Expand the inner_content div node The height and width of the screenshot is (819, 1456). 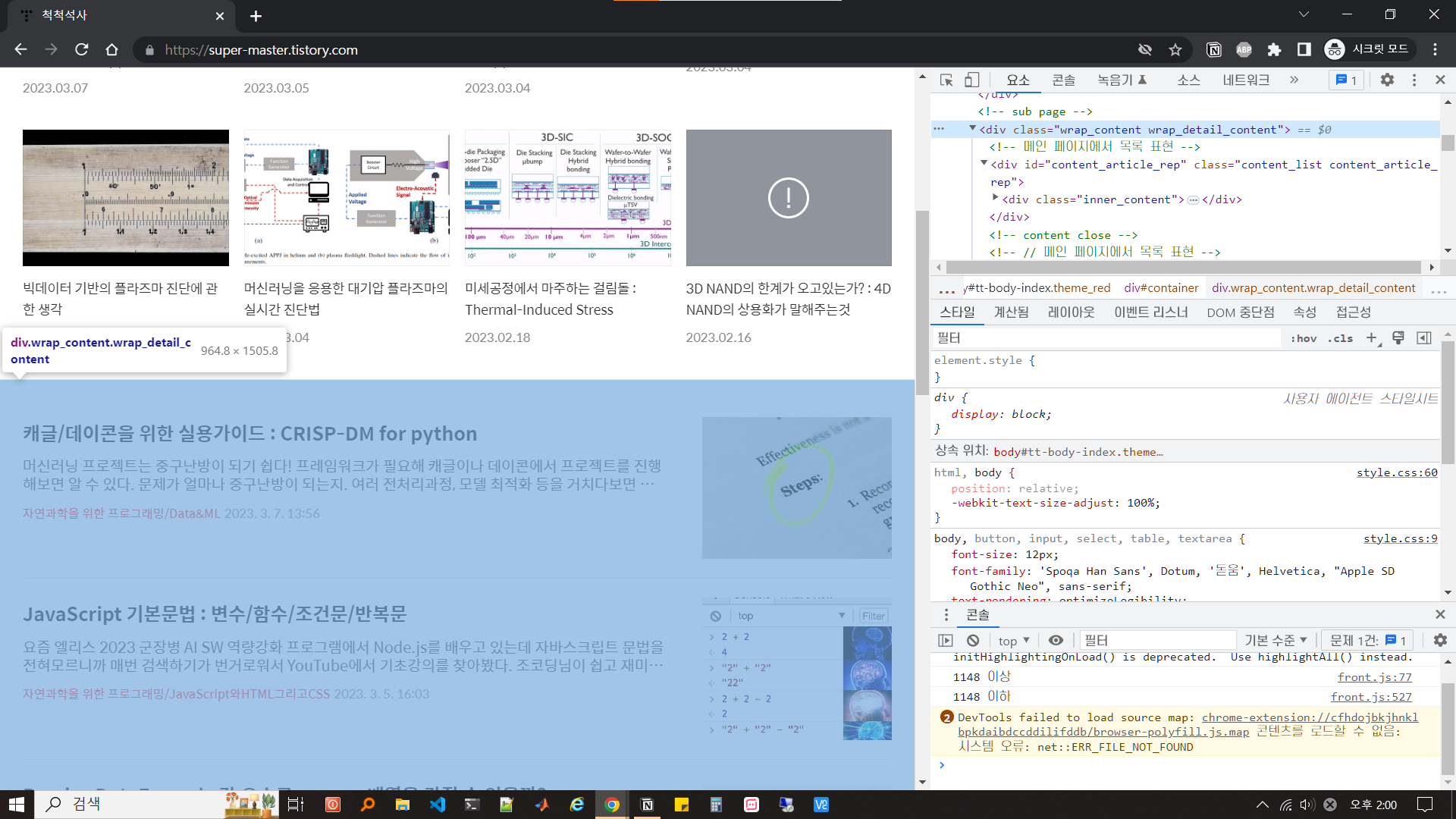pyautogui.click(x=995, y=198)
